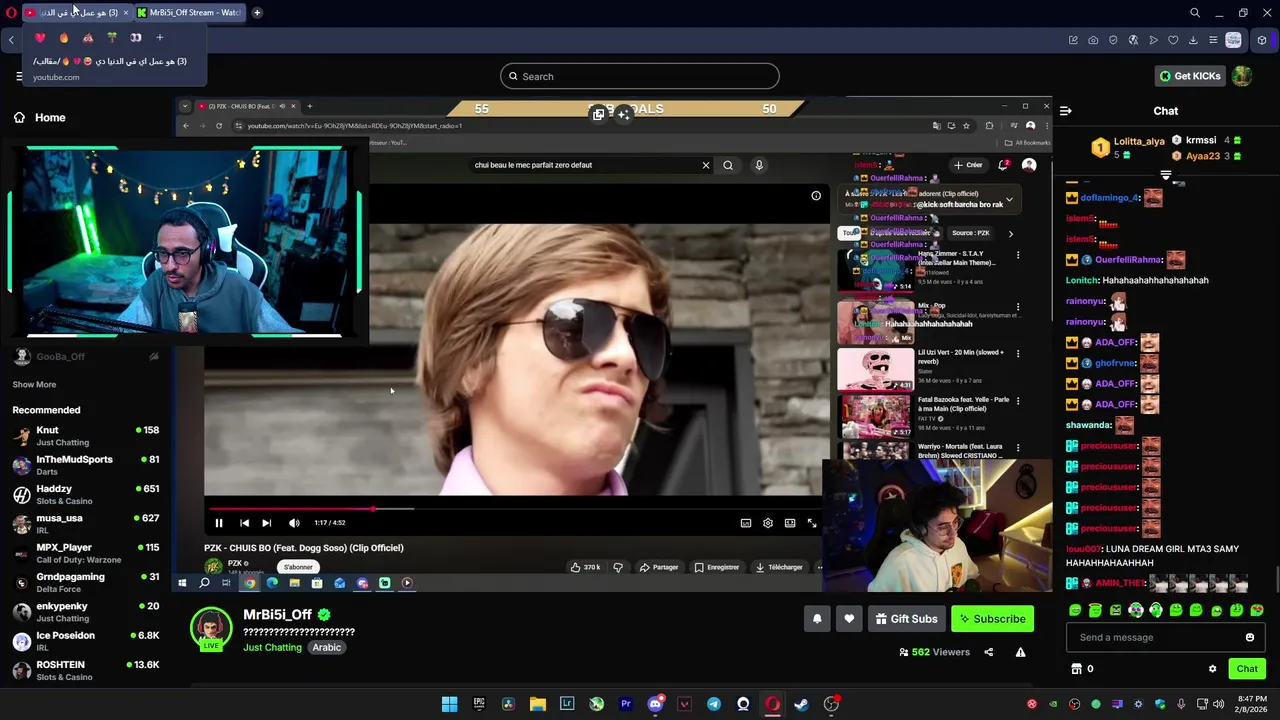Screen dimensions: 1280x720
Task: Open recommended channel Knut
Action: [x=85, y=436]
